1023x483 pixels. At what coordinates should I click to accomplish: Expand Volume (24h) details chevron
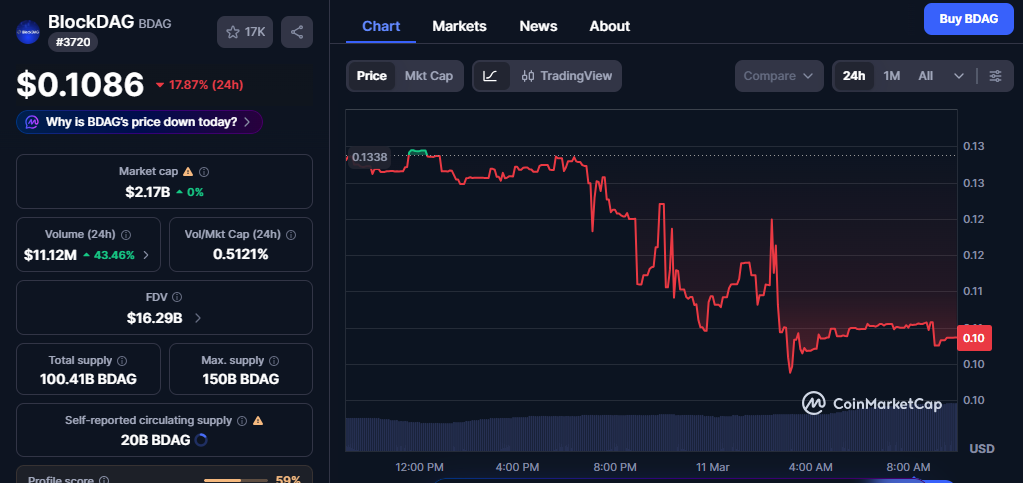146,255
